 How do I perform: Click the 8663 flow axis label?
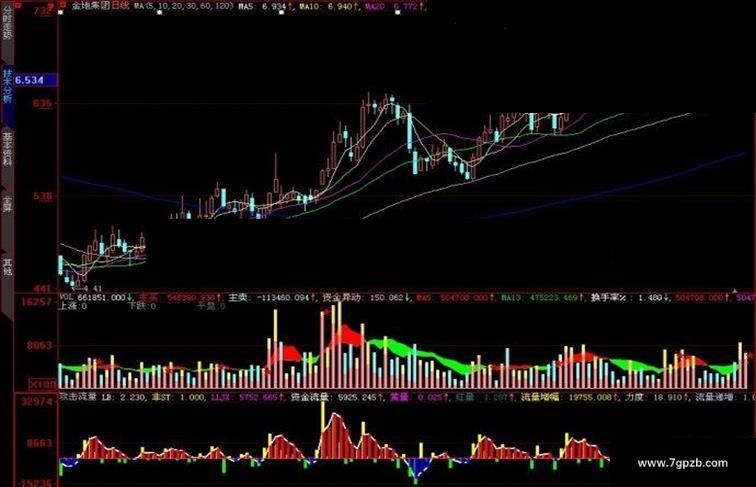click(x=40, y=443)
